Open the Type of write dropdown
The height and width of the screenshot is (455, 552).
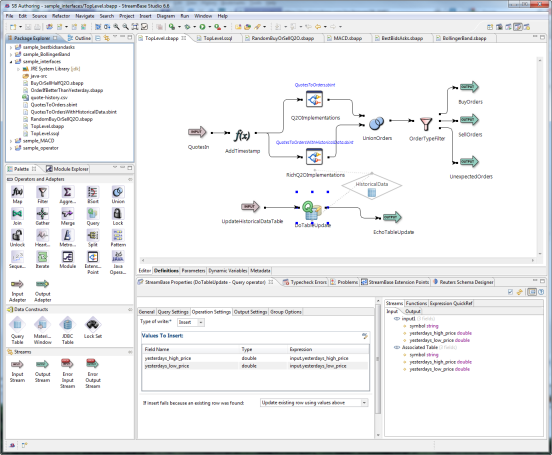pyautogui.click(x=190, y=322)
